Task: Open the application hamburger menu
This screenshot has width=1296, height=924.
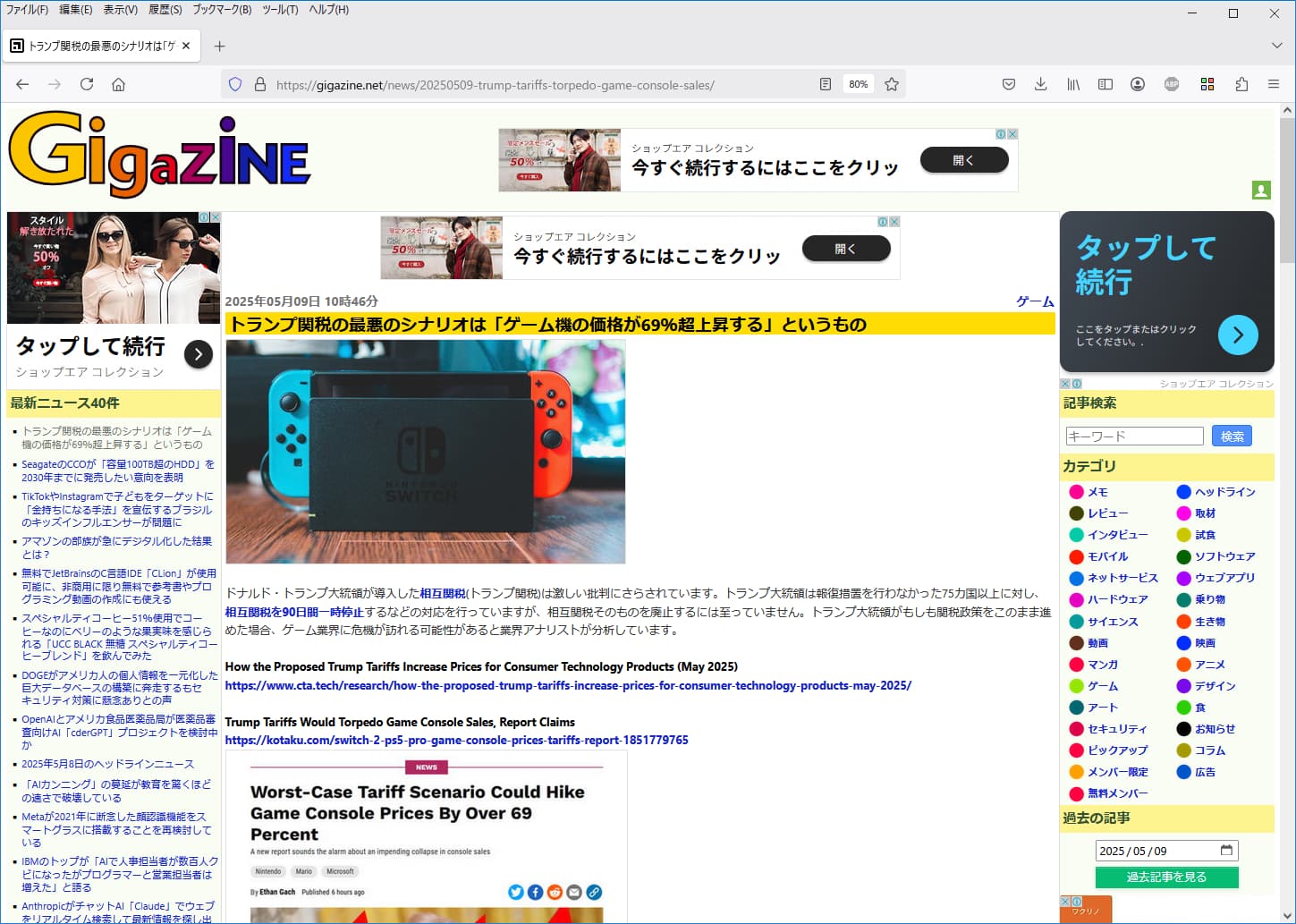Action: point(1274,84)
